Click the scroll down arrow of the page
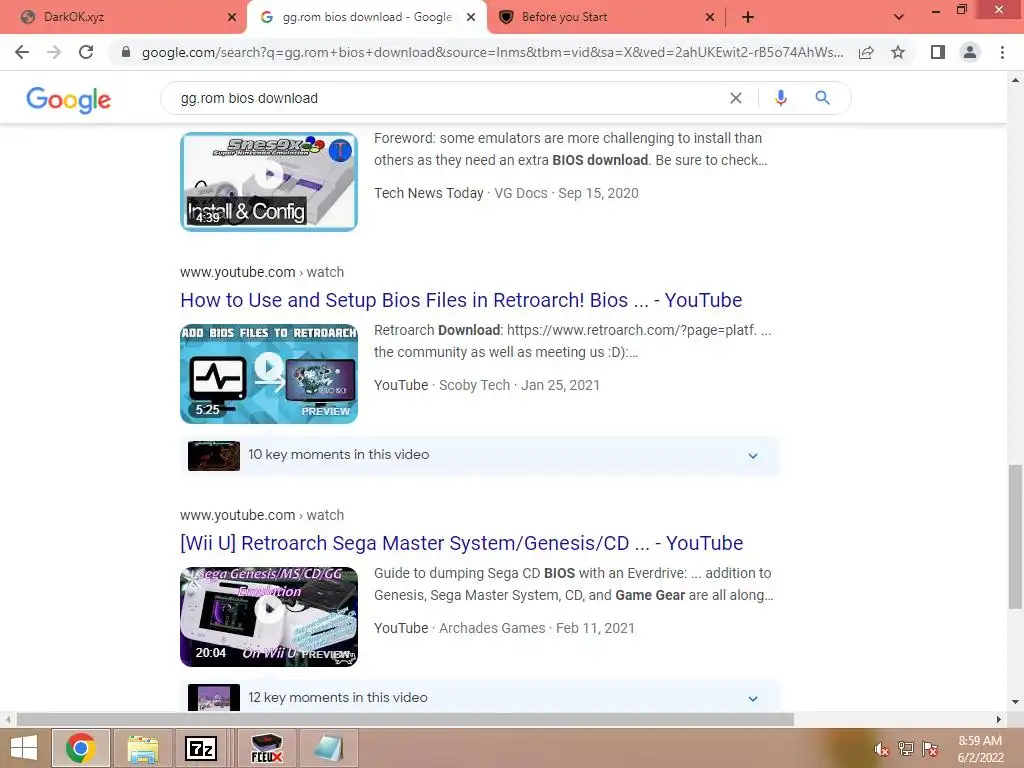Screen dimensions: 1024x768 [1015, 703]
